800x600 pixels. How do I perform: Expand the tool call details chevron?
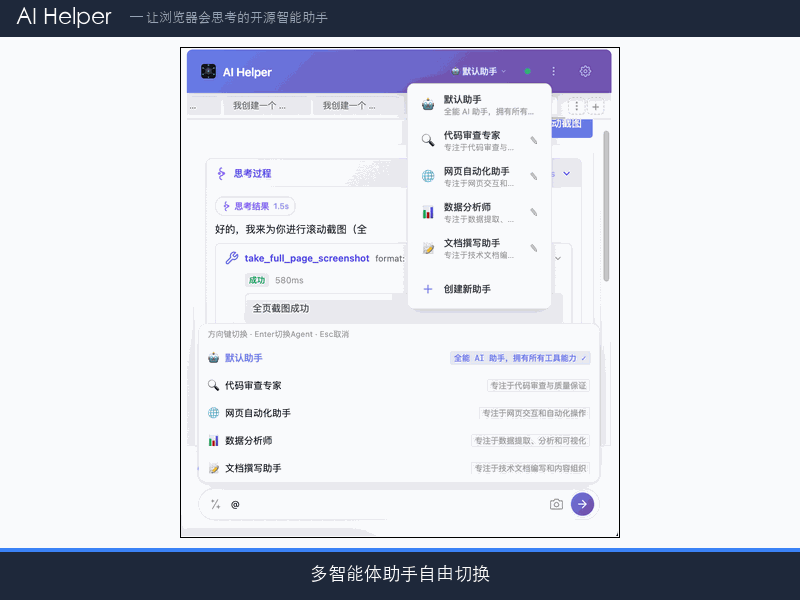(x=558, y=258)
